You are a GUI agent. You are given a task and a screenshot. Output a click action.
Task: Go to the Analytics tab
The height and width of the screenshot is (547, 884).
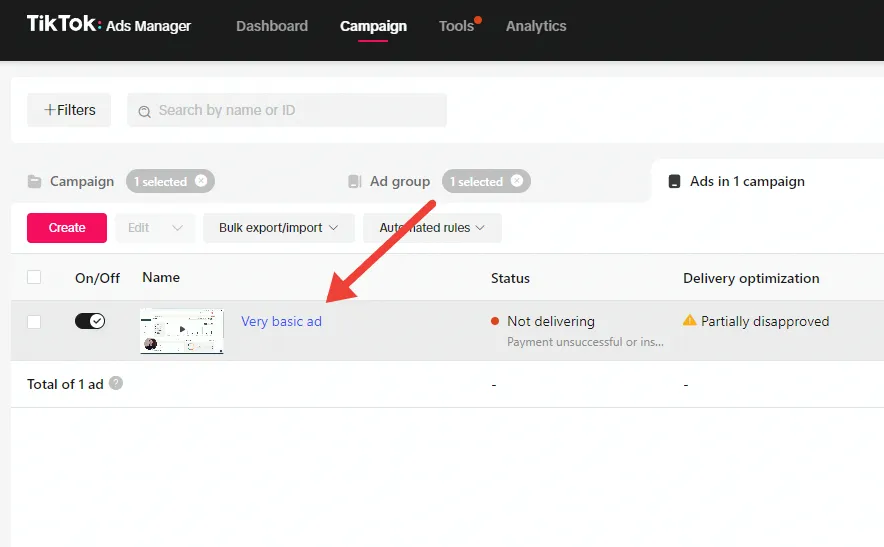(x=536, y=26)
